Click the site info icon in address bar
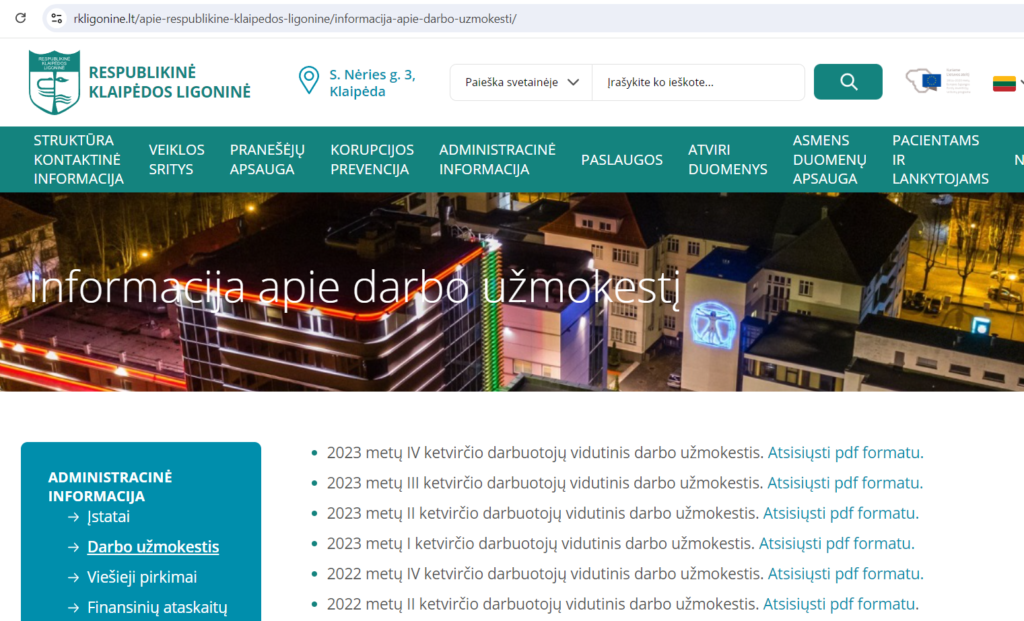 click(x=56, y=18)
